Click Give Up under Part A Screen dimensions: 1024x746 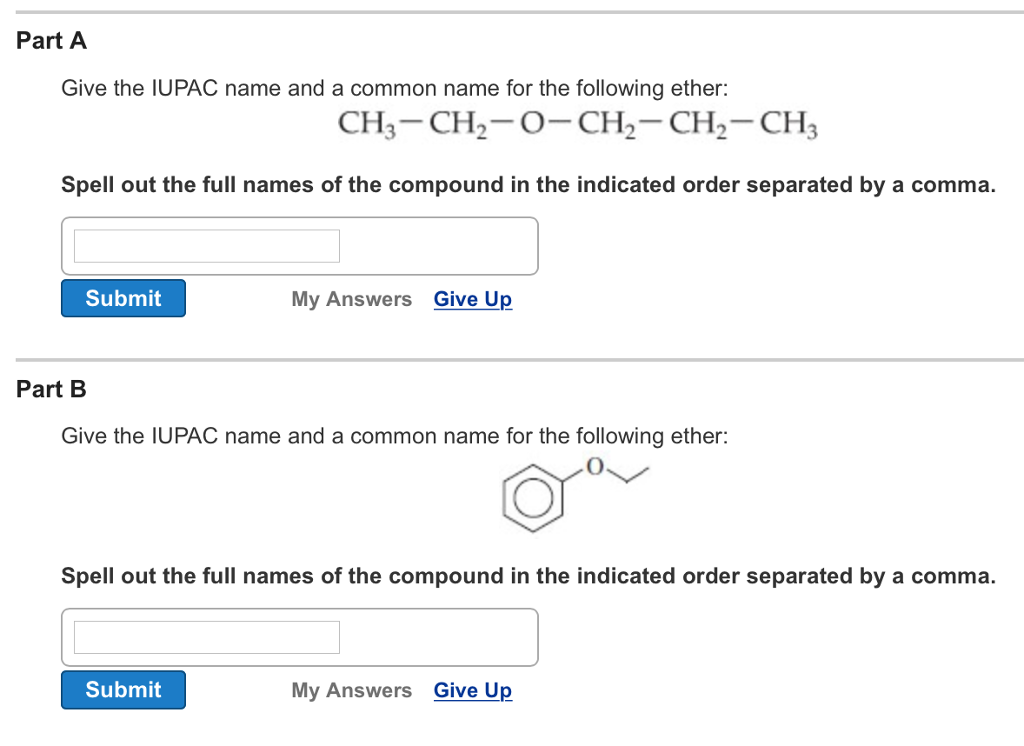tap(472, 299)
